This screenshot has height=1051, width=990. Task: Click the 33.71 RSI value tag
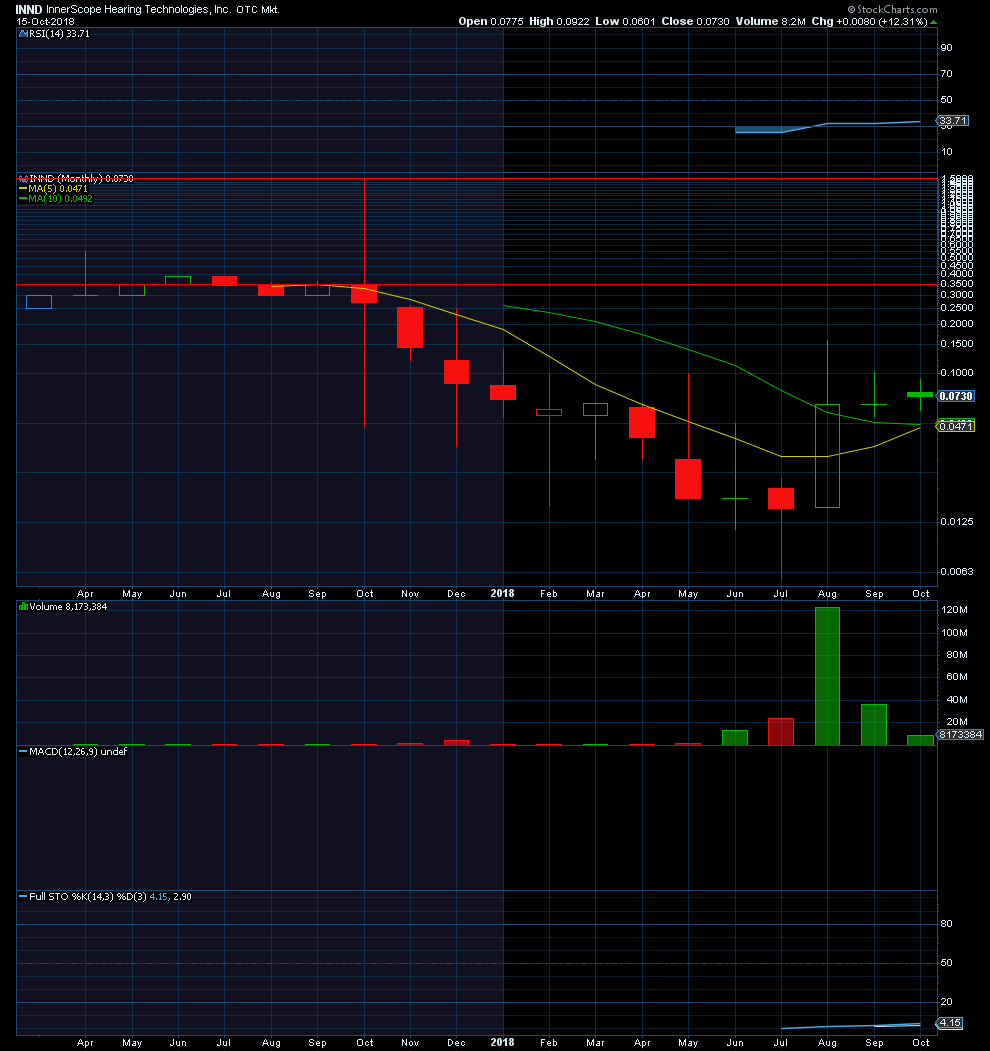coord(952,121)
